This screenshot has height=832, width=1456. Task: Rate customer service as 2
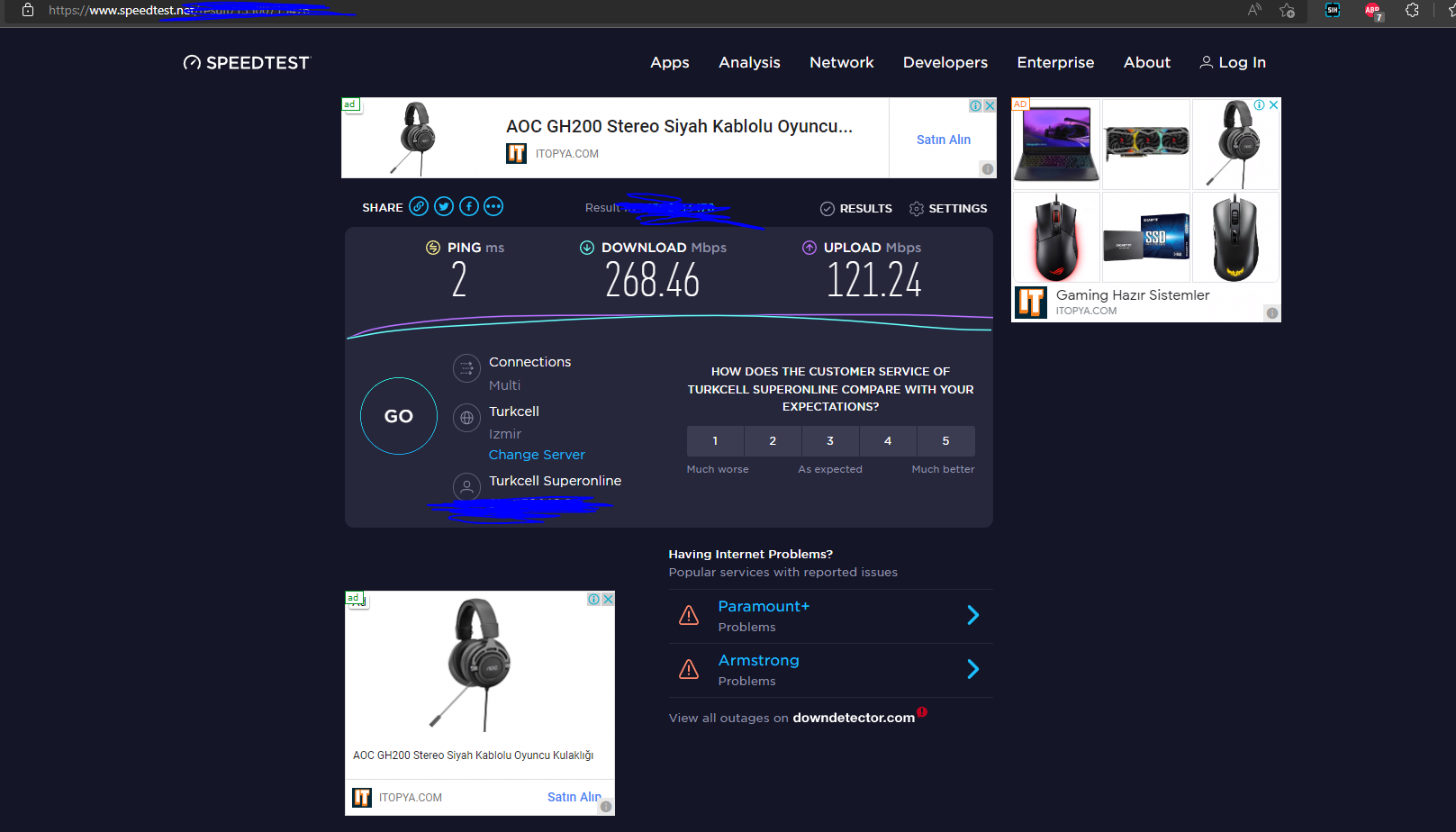(773, 441)
